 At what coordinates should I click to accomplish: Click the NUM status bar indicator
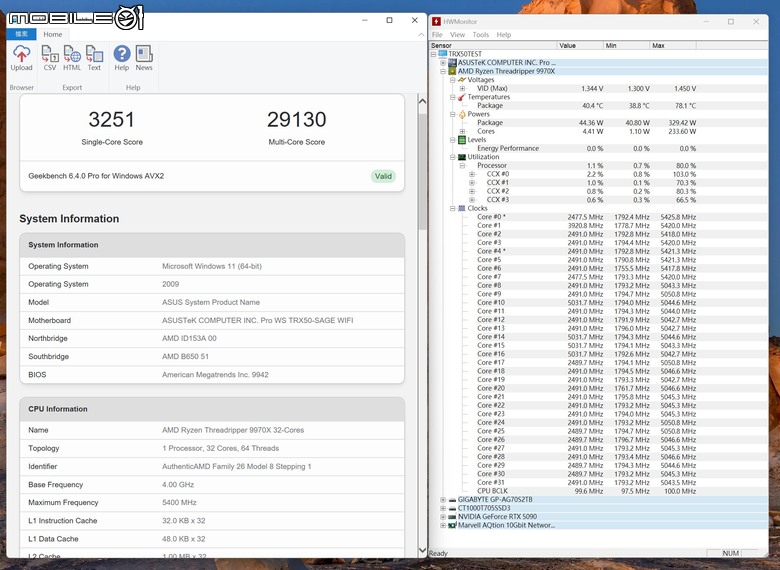click(x=730, y=553)
